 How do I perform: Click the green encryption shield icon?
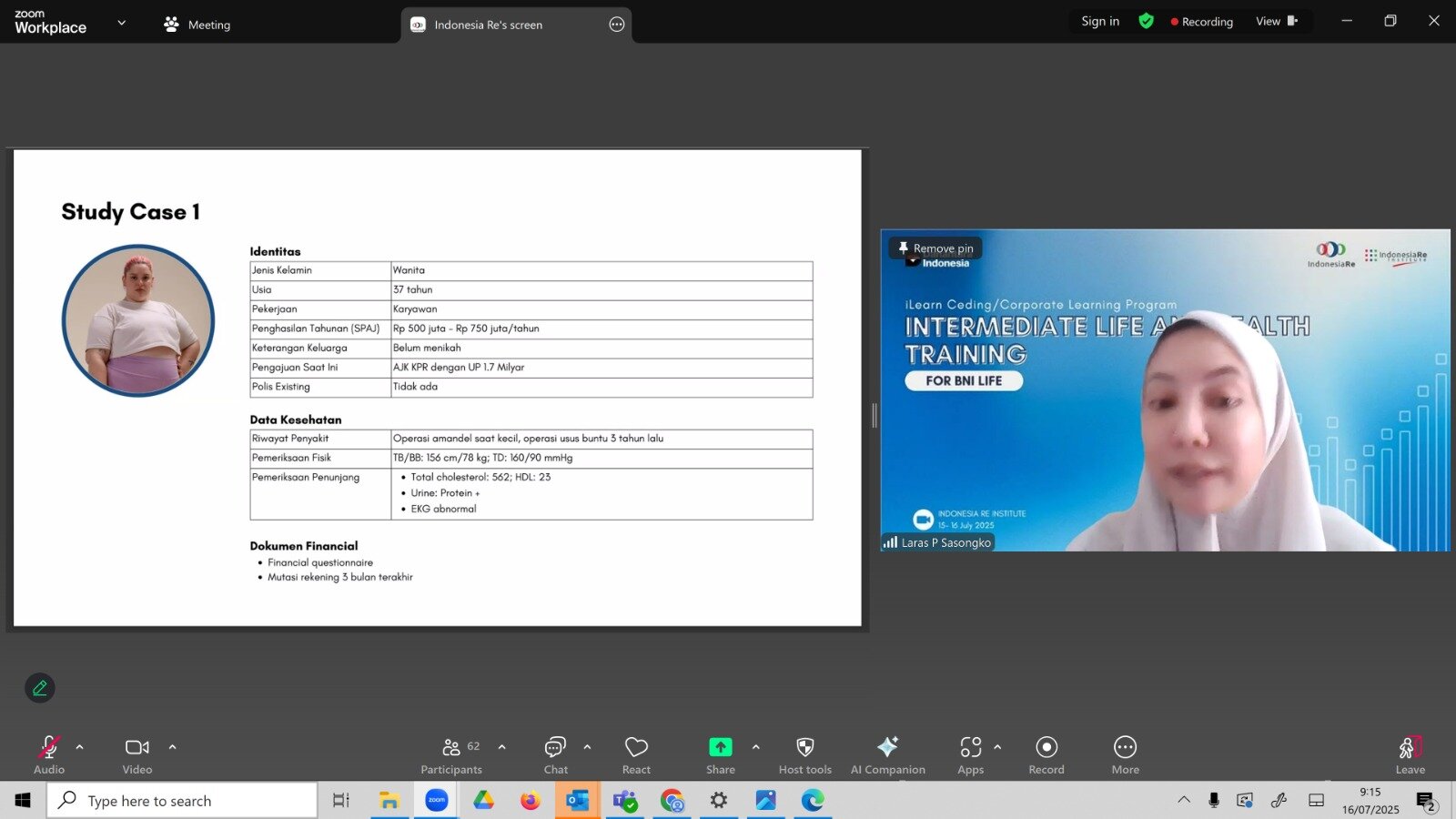1147,21
